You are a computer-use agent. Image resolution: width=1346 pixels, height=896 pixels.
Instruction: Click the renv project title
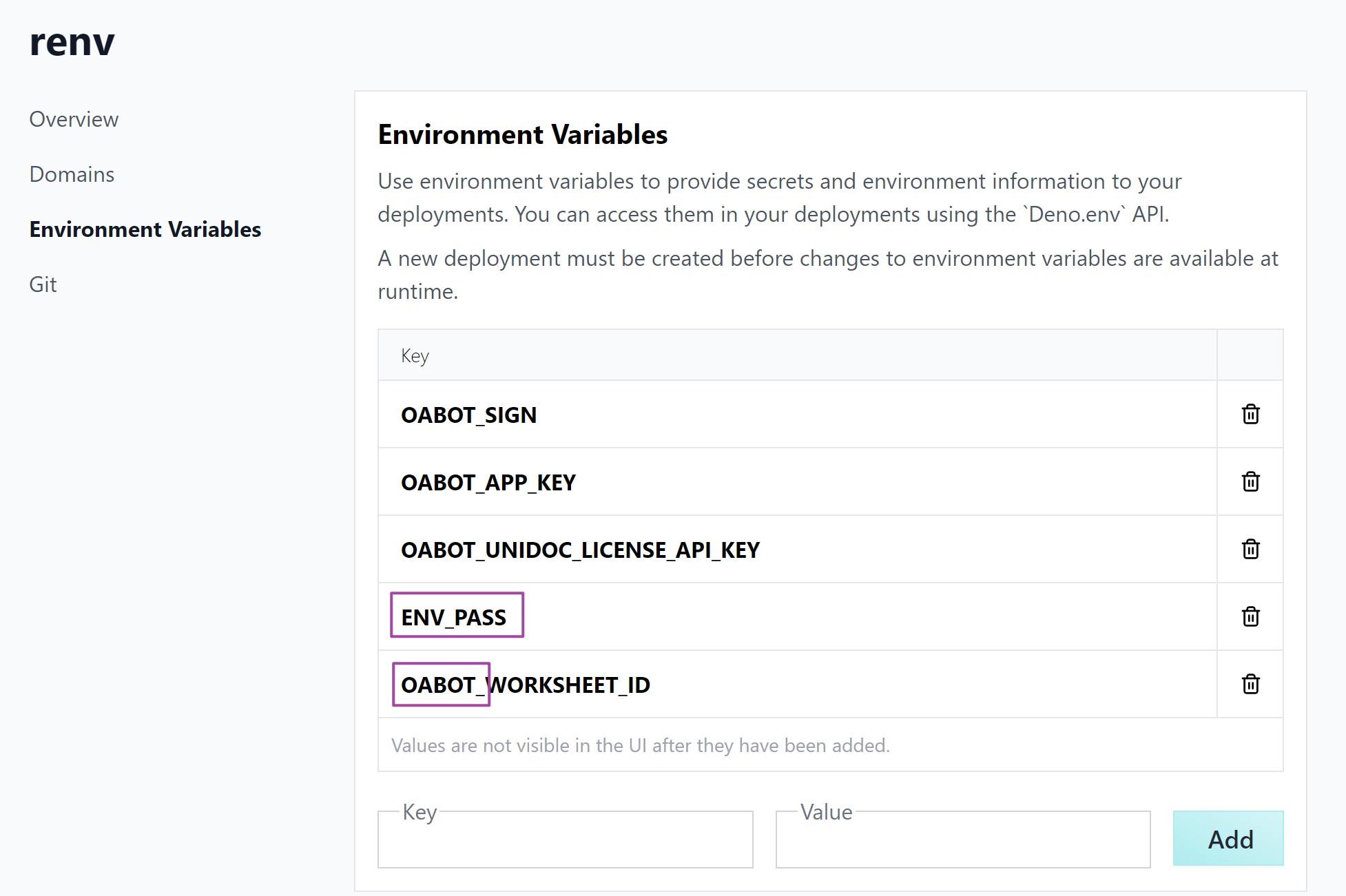pyautogui.click(x=72, y=42)
